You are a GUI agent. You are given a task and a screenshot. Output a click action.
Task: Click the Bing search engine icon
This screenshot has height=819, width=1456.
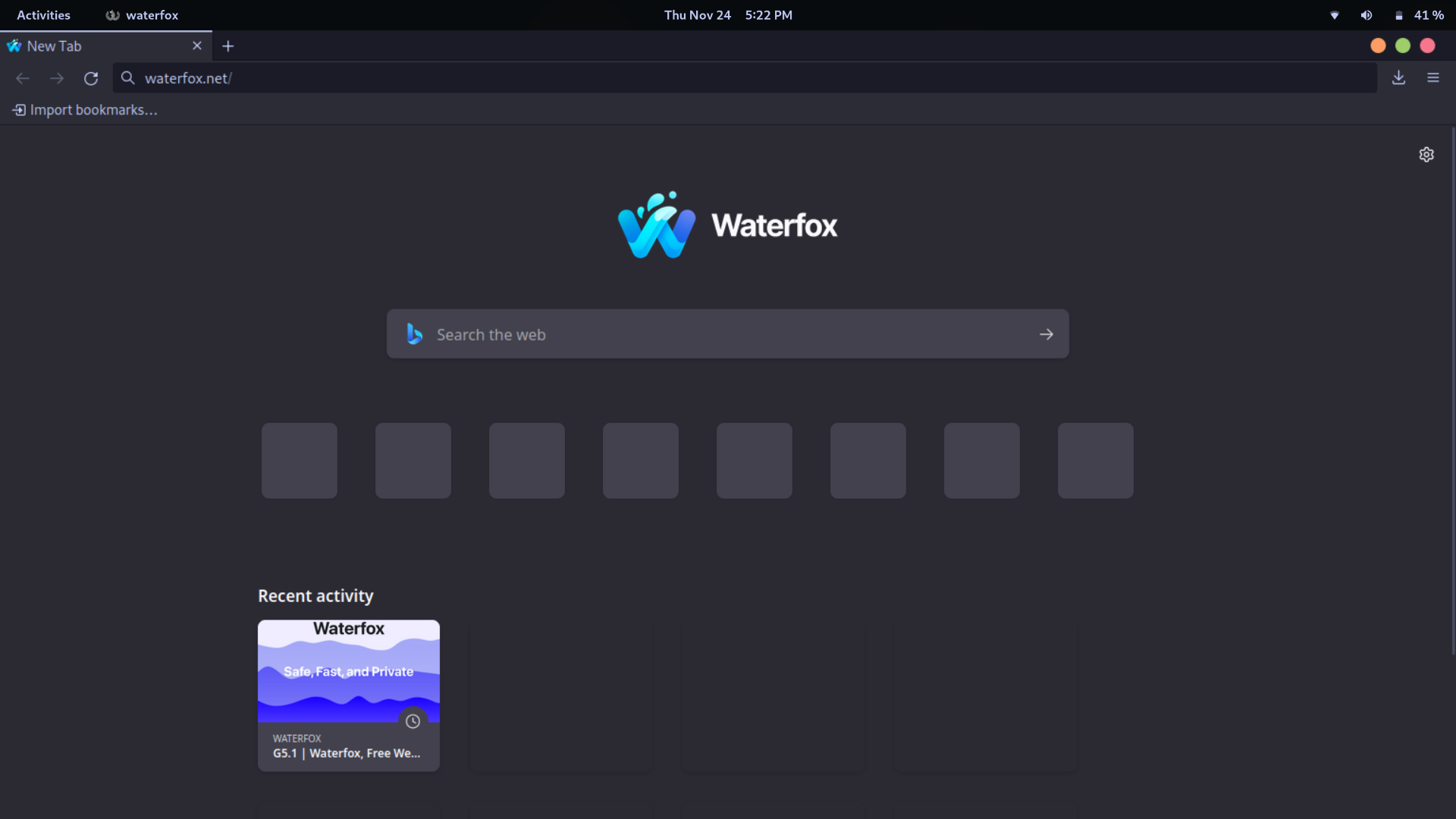(x=414, y=334)
